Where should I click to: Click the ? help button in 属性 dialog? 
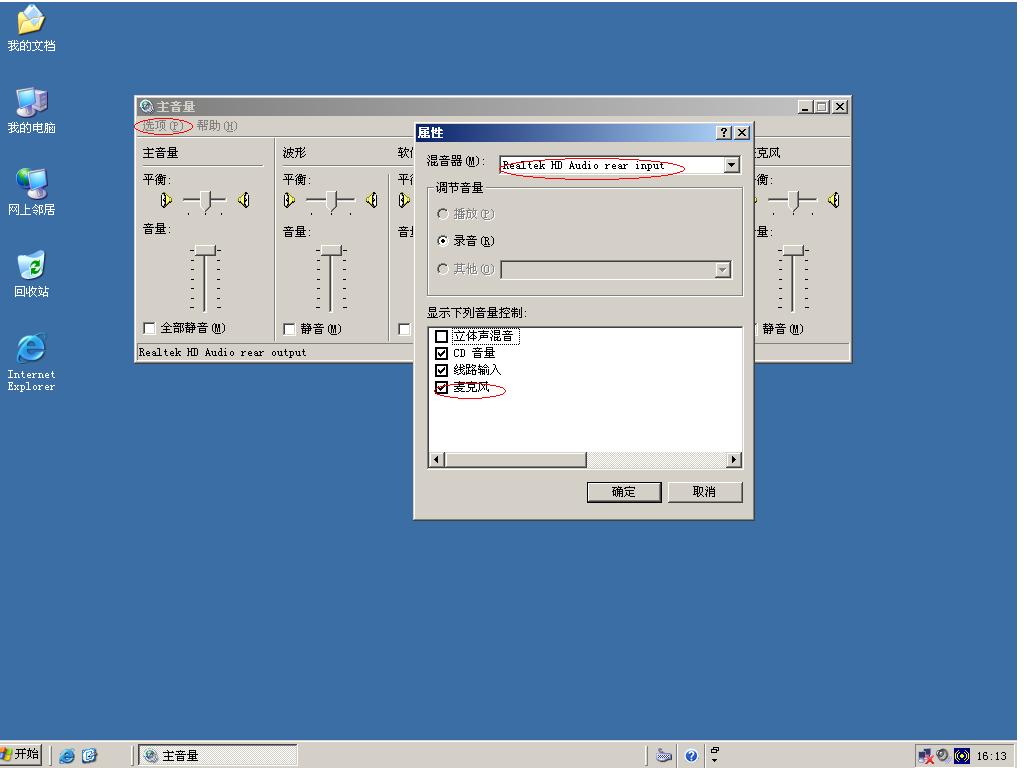(x=724, y=133)
